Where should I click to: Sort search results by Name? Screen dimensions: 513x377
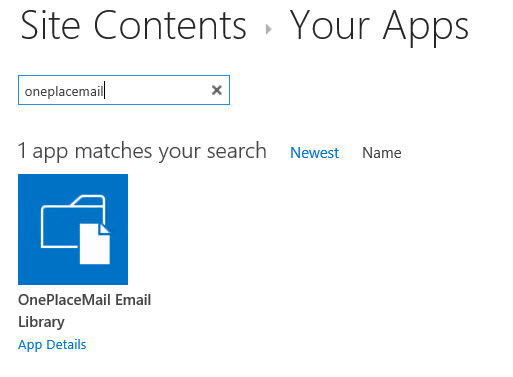tap(382, 153)
